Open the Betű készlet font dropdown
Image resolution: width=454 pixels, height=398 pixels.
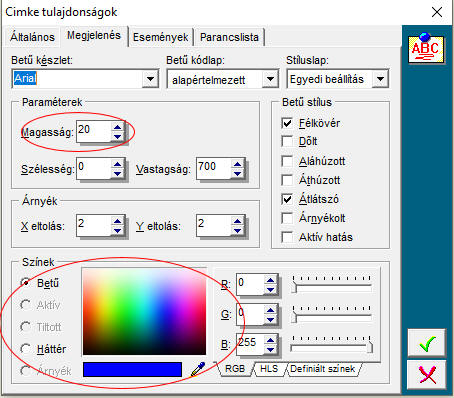coord(150,79)
